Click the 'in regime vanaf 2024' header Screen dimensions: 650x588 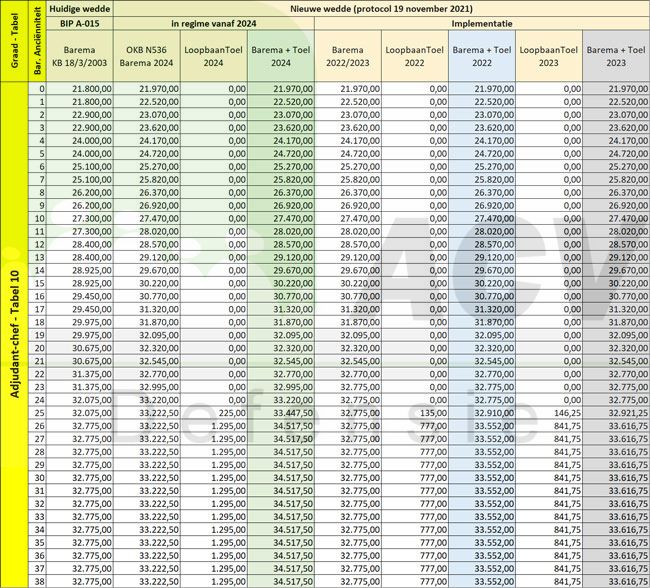(214, 23)
